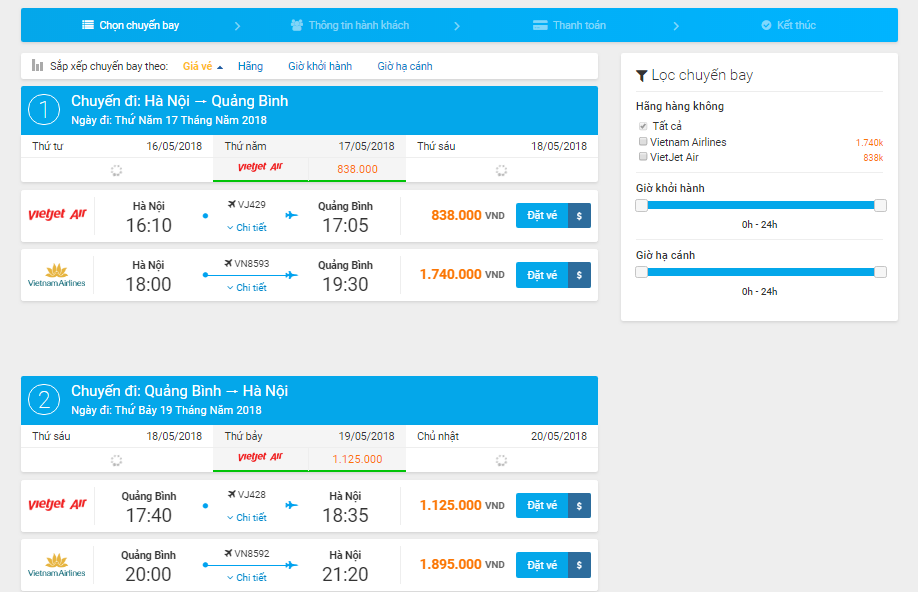Go to Thanh toán step
Viewport: 918px width, 592px height.
coord(569,25)
